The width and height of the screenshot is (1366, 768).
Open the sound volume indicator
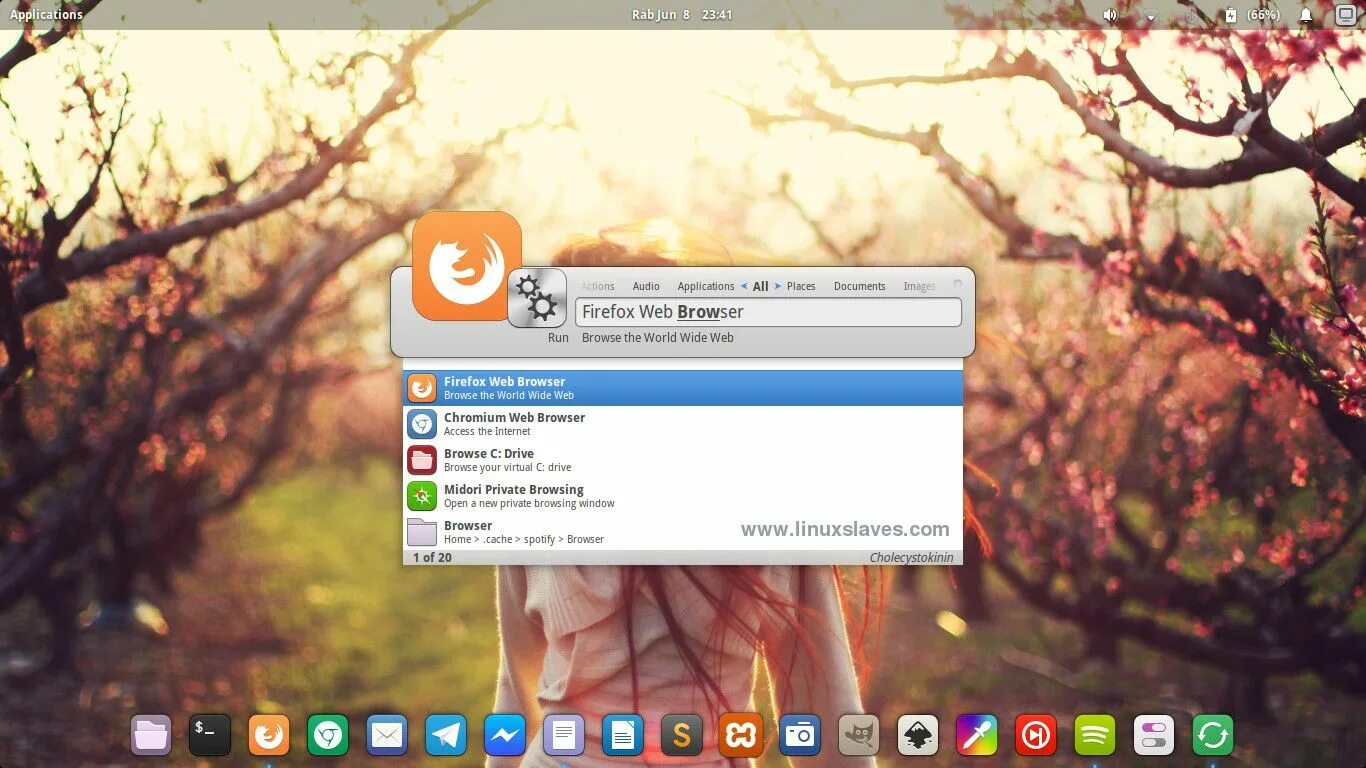pos(1110,15)
